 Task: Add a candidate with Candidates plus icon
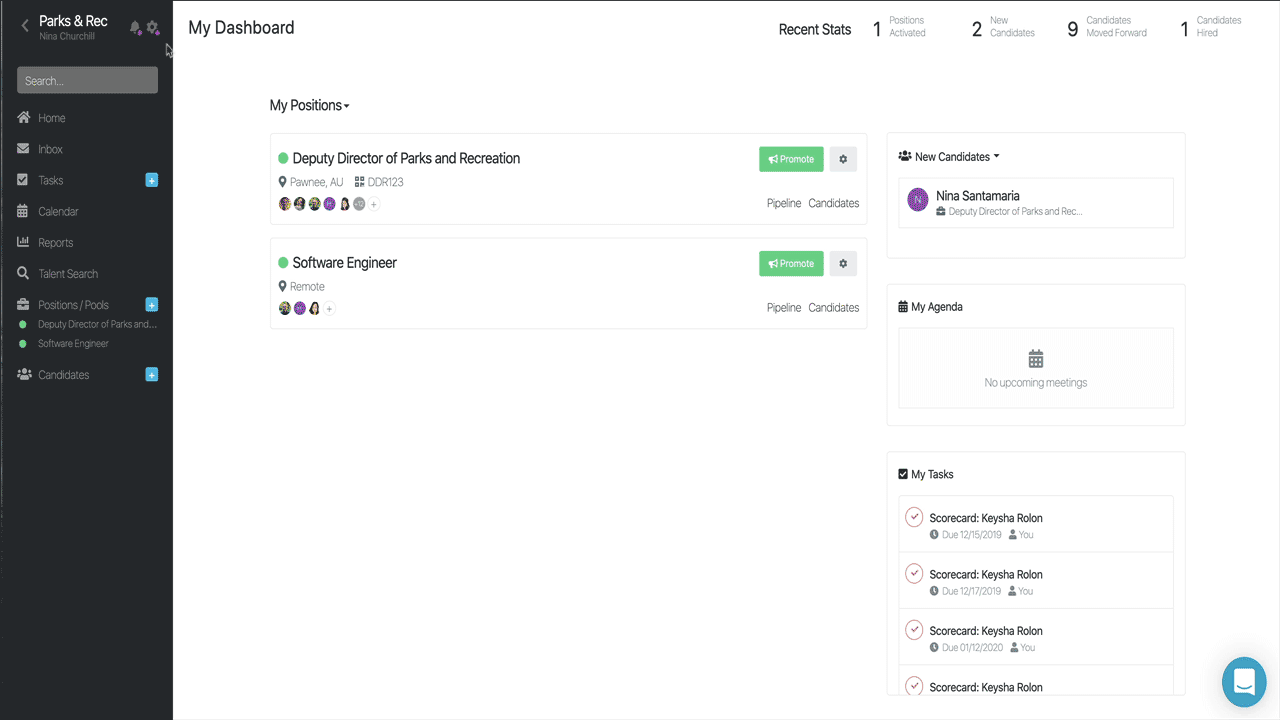(152, 374)
